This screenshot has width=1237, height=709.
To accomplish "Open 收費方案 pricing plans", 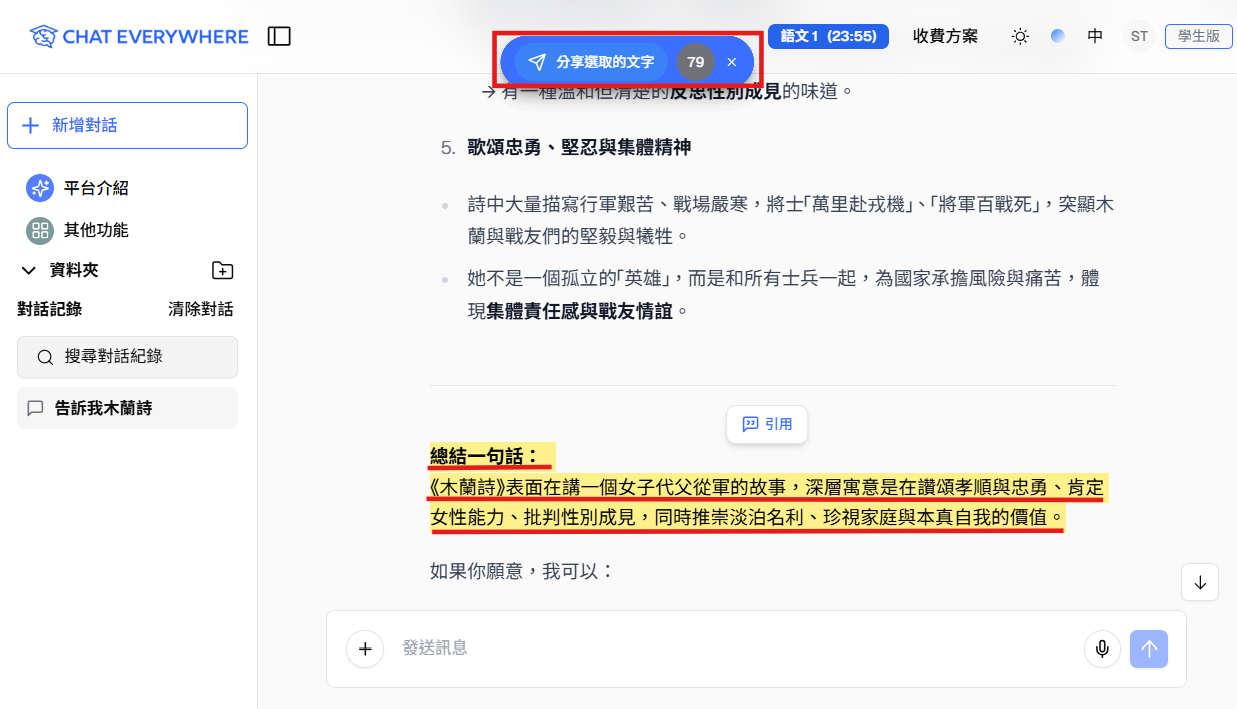I will [x=945, y=37].
